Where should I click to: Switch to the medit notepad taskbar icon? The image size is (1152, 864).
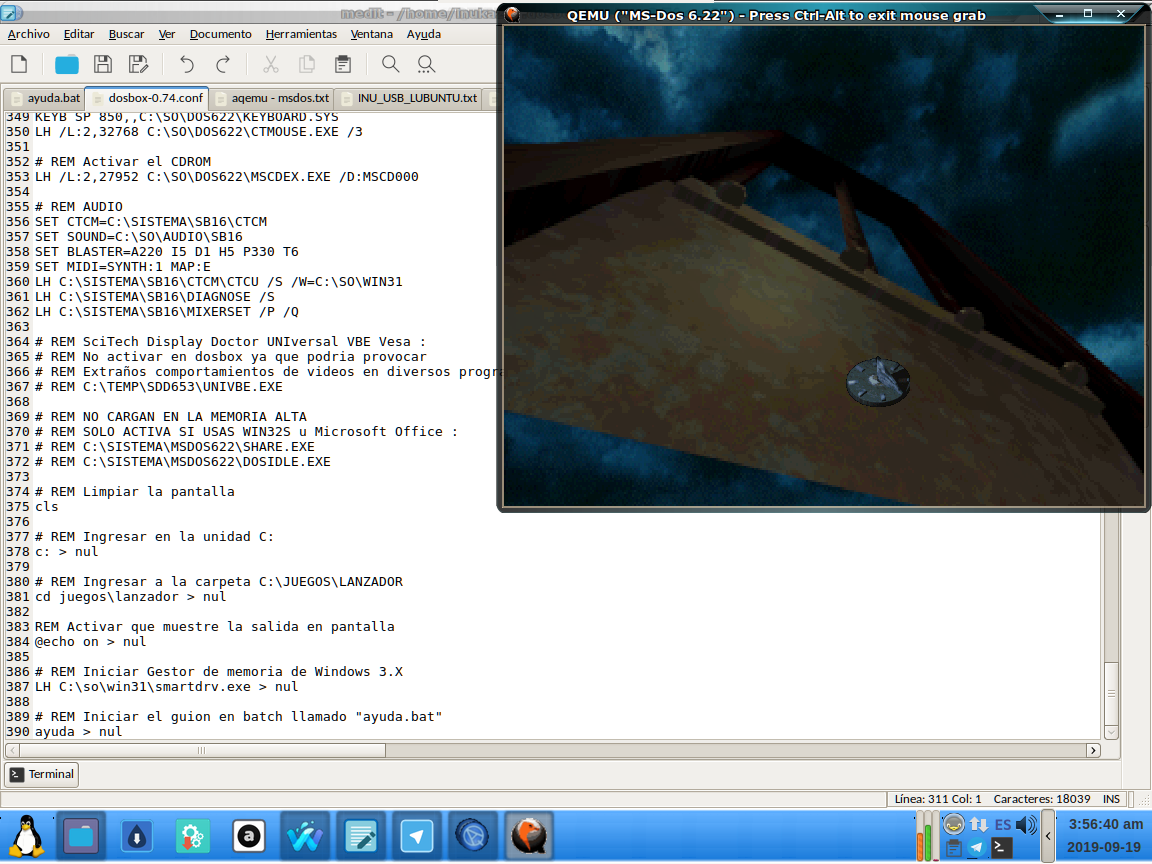pyautogui.click(x=361, y=836)
